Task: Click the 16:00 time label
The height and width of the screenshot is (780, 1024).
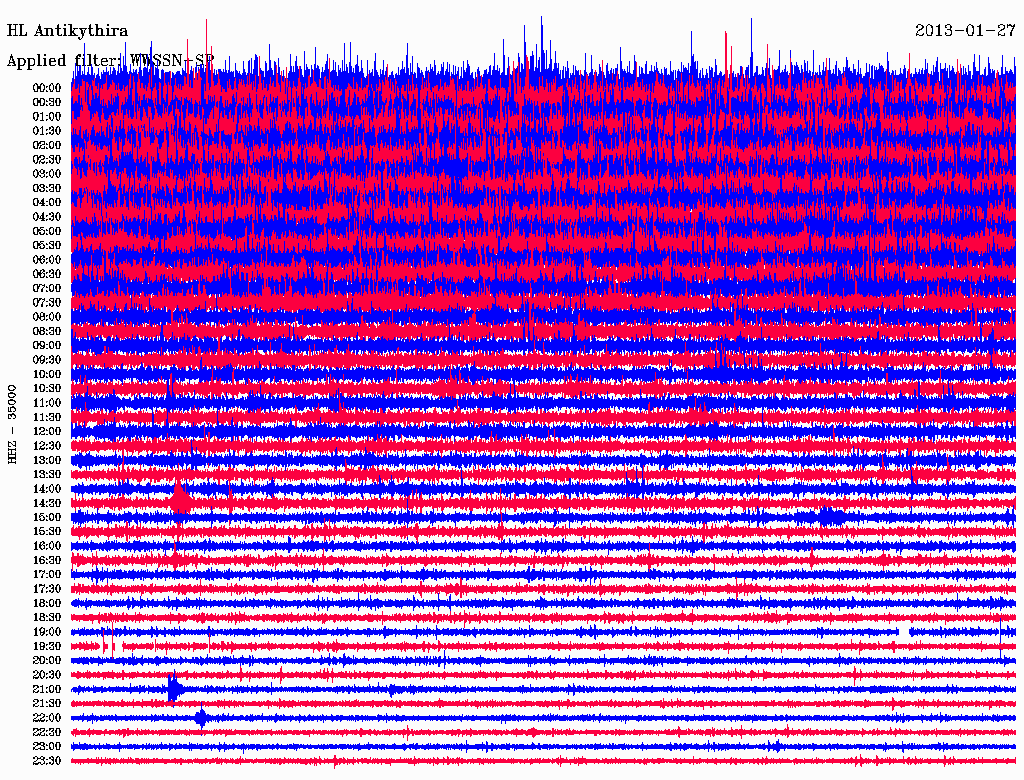Action: coord(47,546)
